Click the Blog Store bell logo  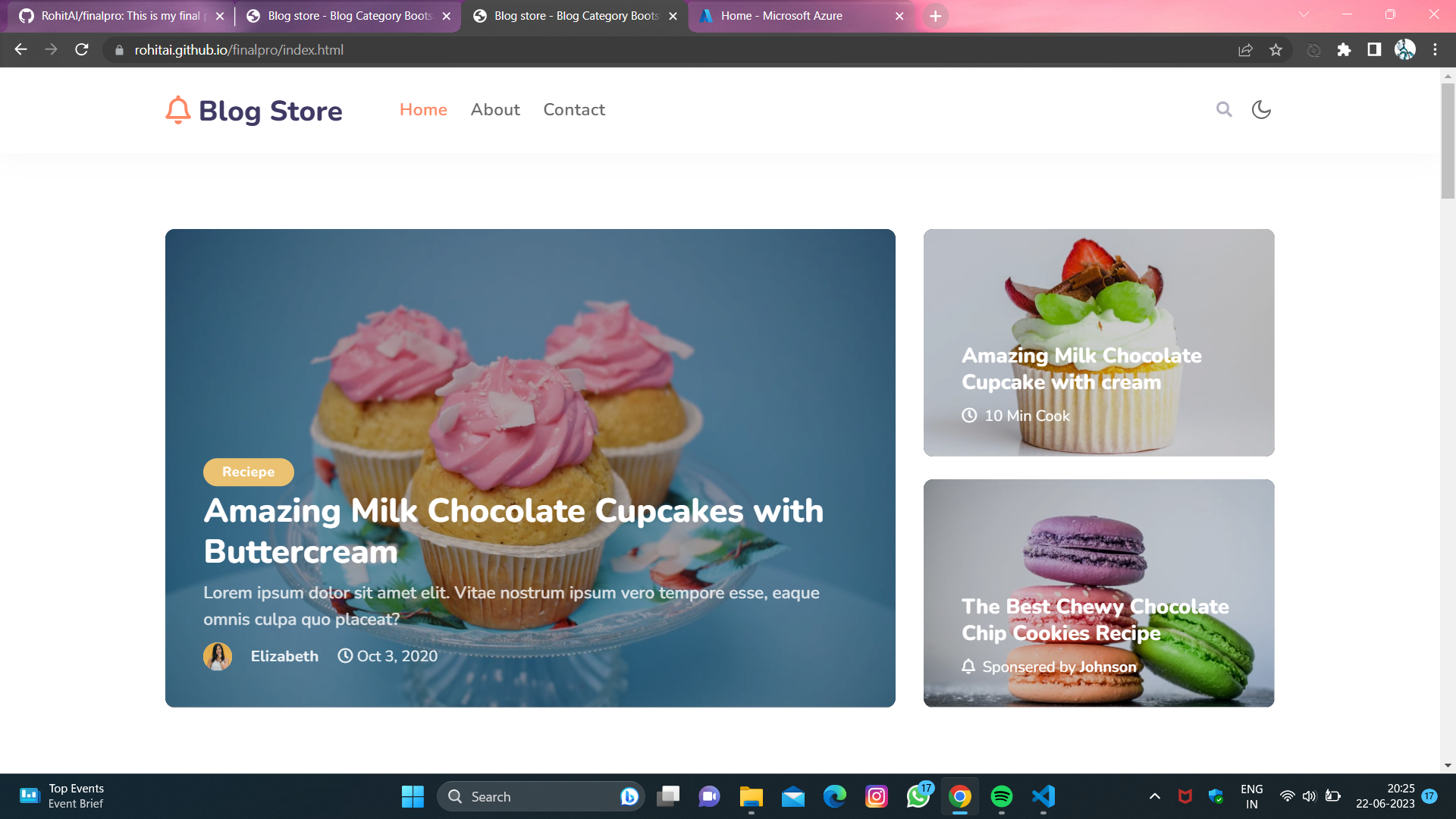pyautogui.click(x=178, y=110)
